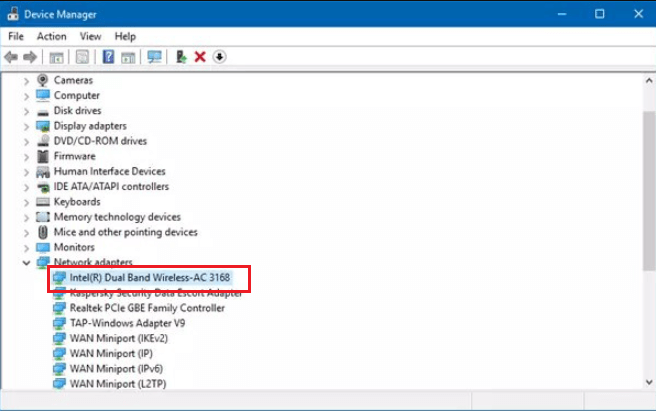Viewport: 656px width, 411px height.
Task: Click the DVD/CD-ROM drives disc icon
Action: [43, 141]
